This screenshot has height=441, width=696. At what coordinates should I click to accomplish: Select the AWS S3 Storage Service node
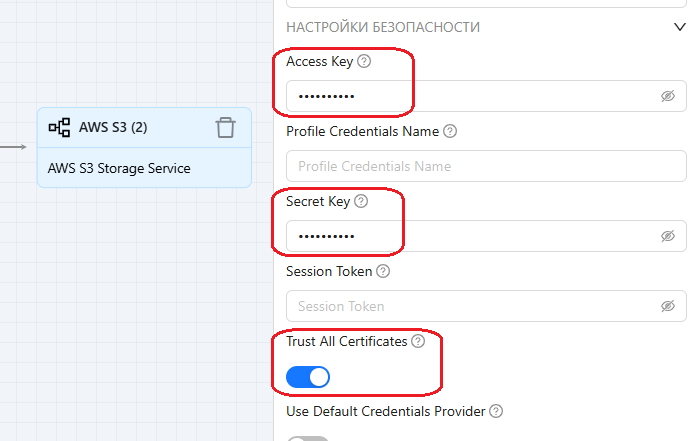119,168
